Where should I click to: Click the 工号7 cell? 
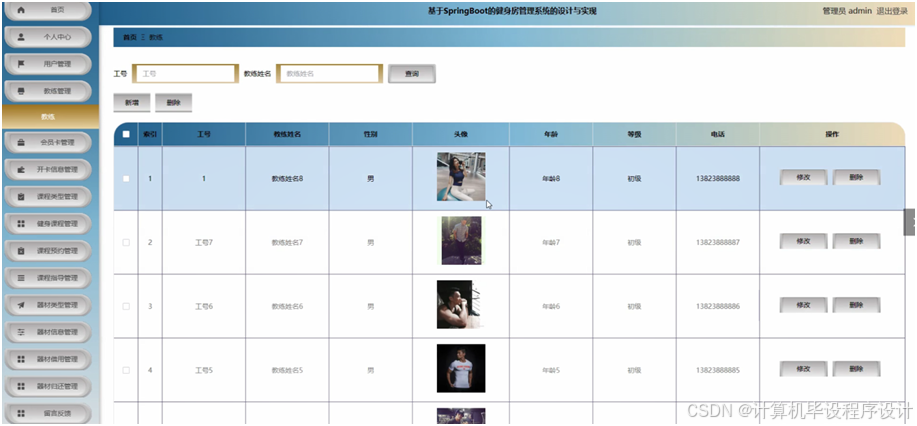tap(204, 242)
